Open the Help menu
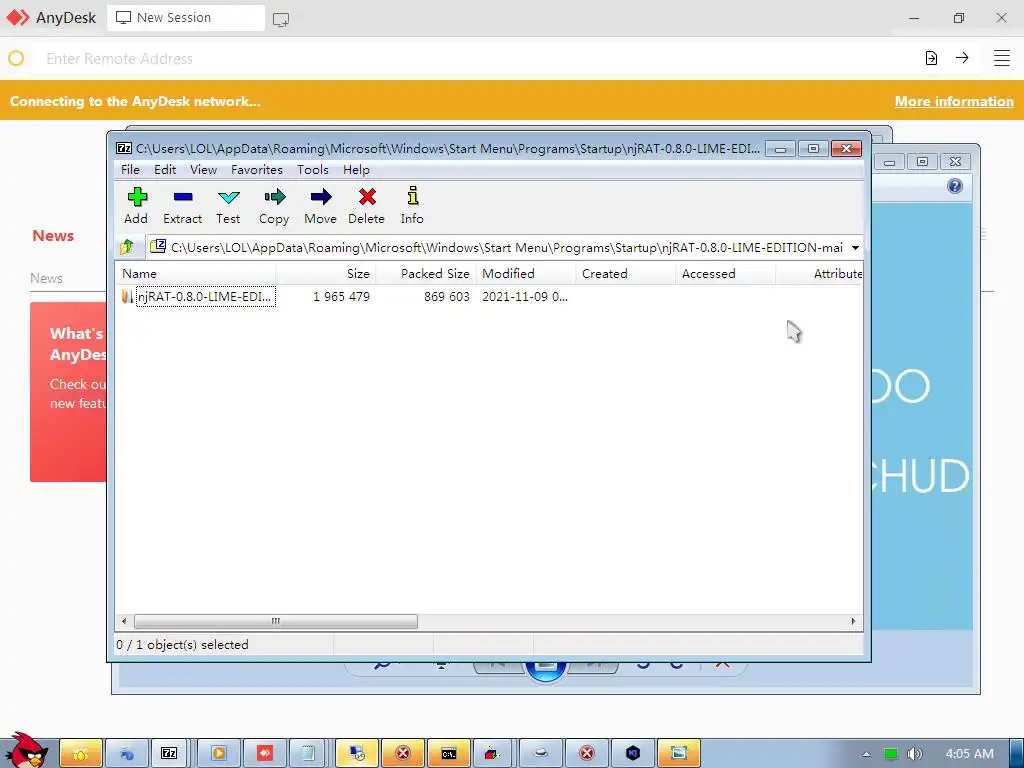Image resolution: width=1024 pixels, height=768 pixels. (356, 170)
